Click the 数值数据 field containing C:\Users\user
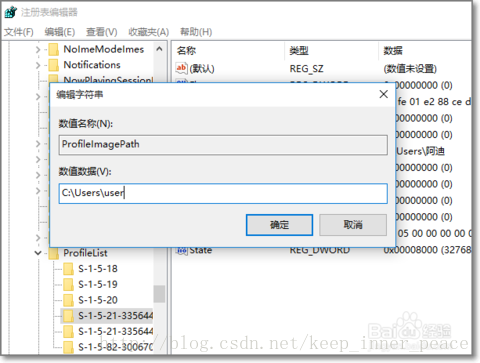The height and width of the screenshot is (363, 480). click(223, 193)
